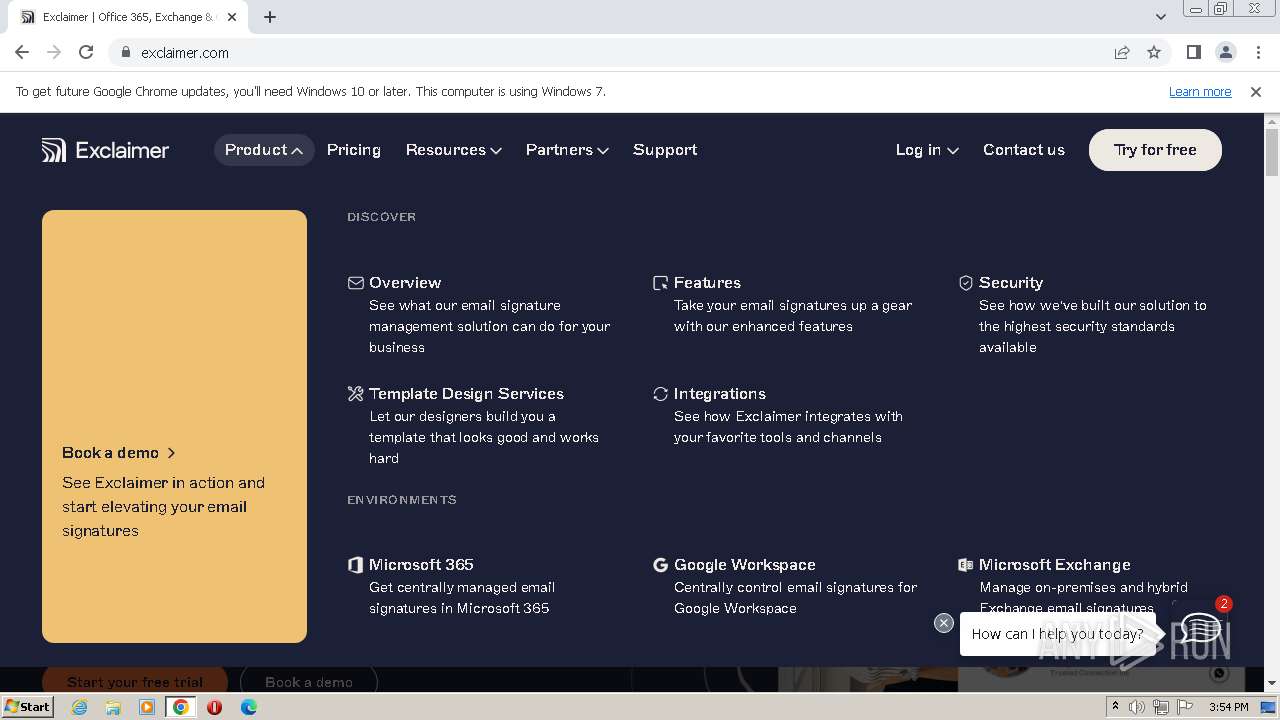Open Internet Explorer from taskbar
Image resolution: width=1280 pixels, height=720 pixels.
pyautogui.click(x=79, y=707)
